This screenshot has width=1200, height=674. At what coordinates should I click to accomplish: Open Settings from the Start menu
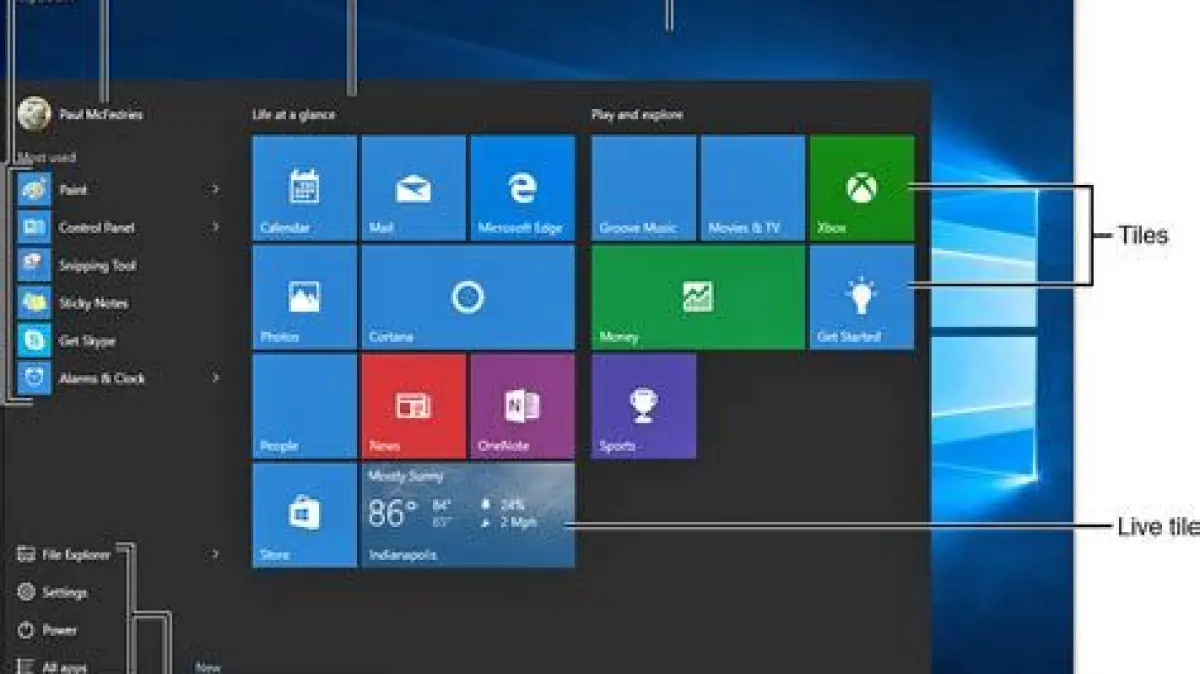pyautogui.click(x=63, y=593)
